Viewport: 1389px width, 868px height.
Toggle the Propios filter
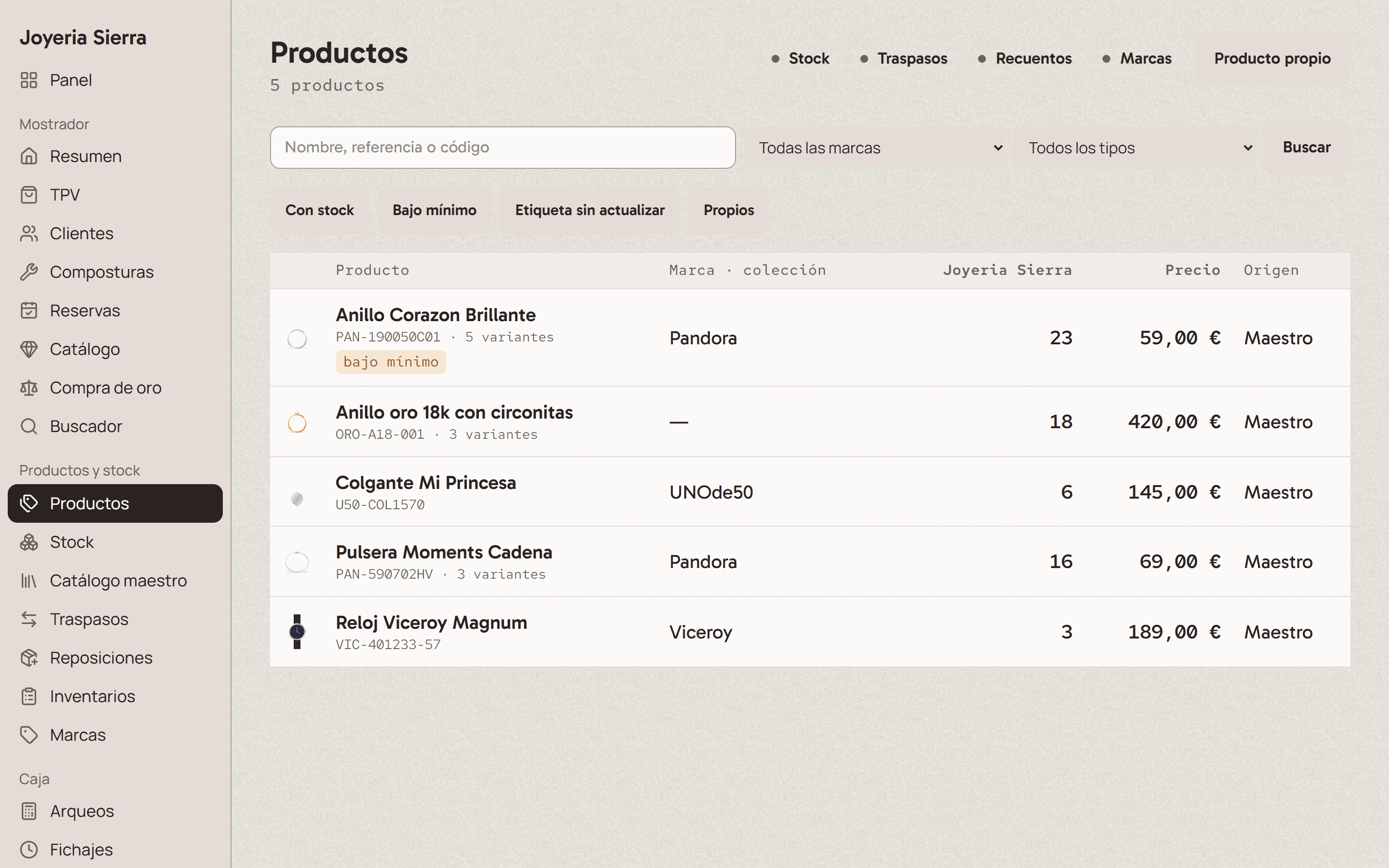729,210
